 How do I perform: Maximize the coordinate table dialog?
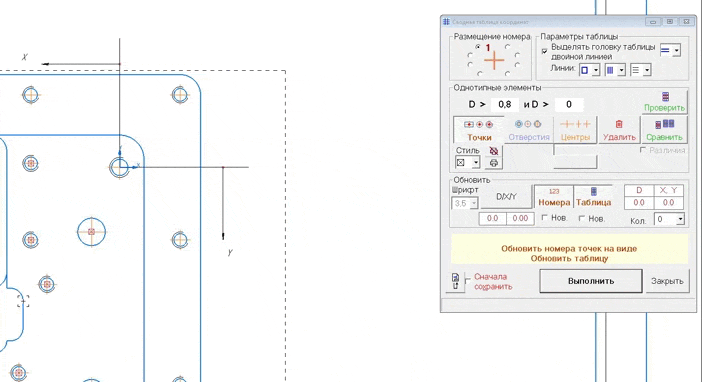[x=670, y=21]
